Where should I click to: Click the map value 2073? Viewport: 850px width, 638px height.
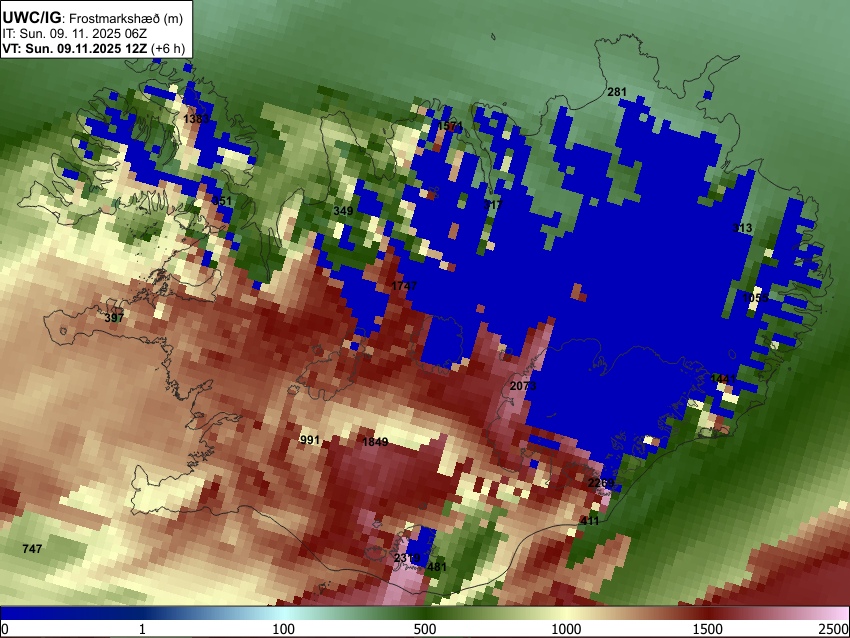[x=523, y=386]
